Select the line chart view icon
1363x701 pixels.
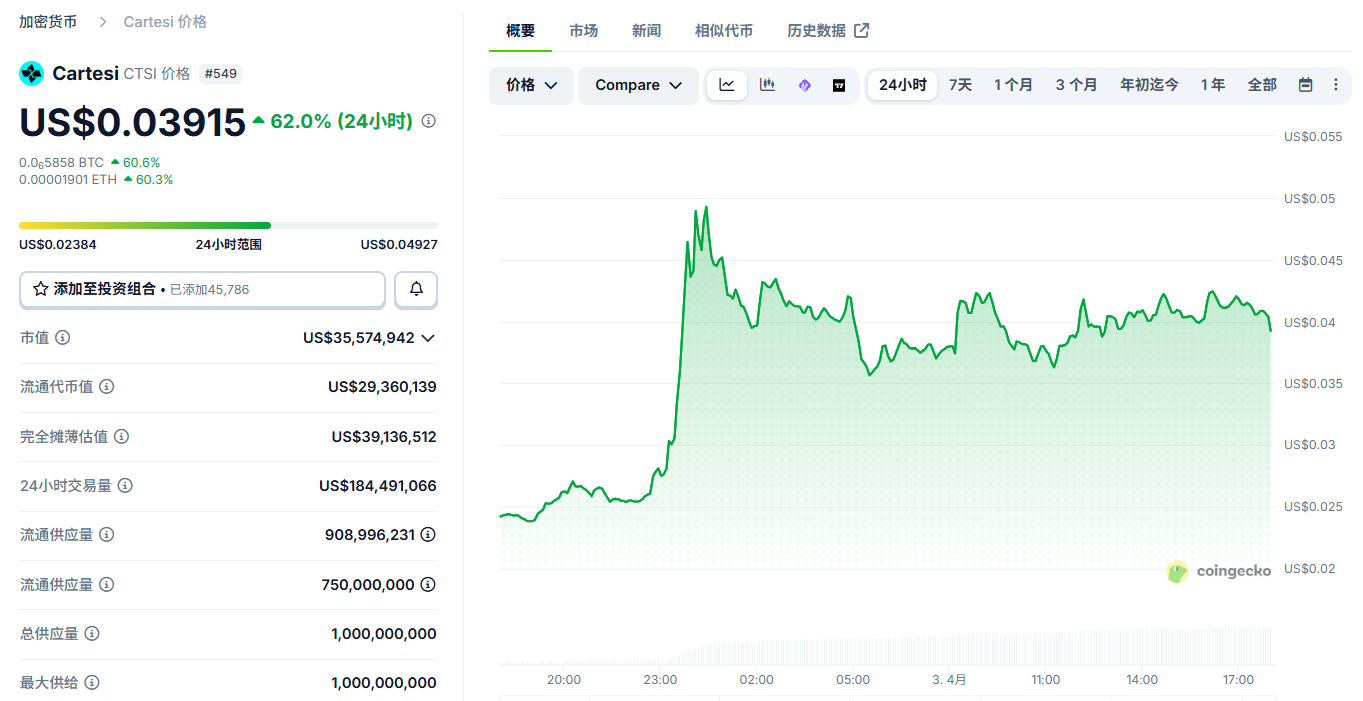coord(726,85)
